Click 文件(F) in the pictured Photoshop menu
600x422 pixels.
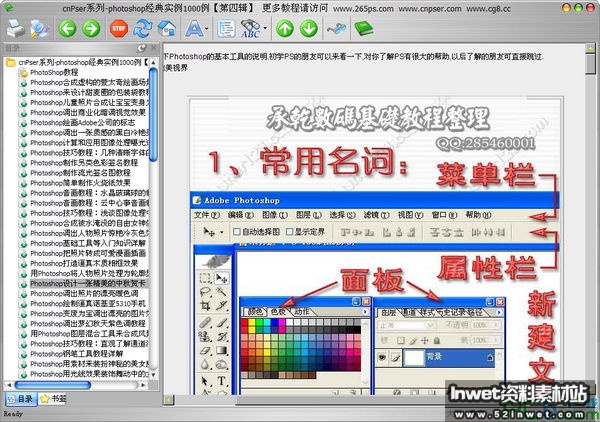click(206, 215)
